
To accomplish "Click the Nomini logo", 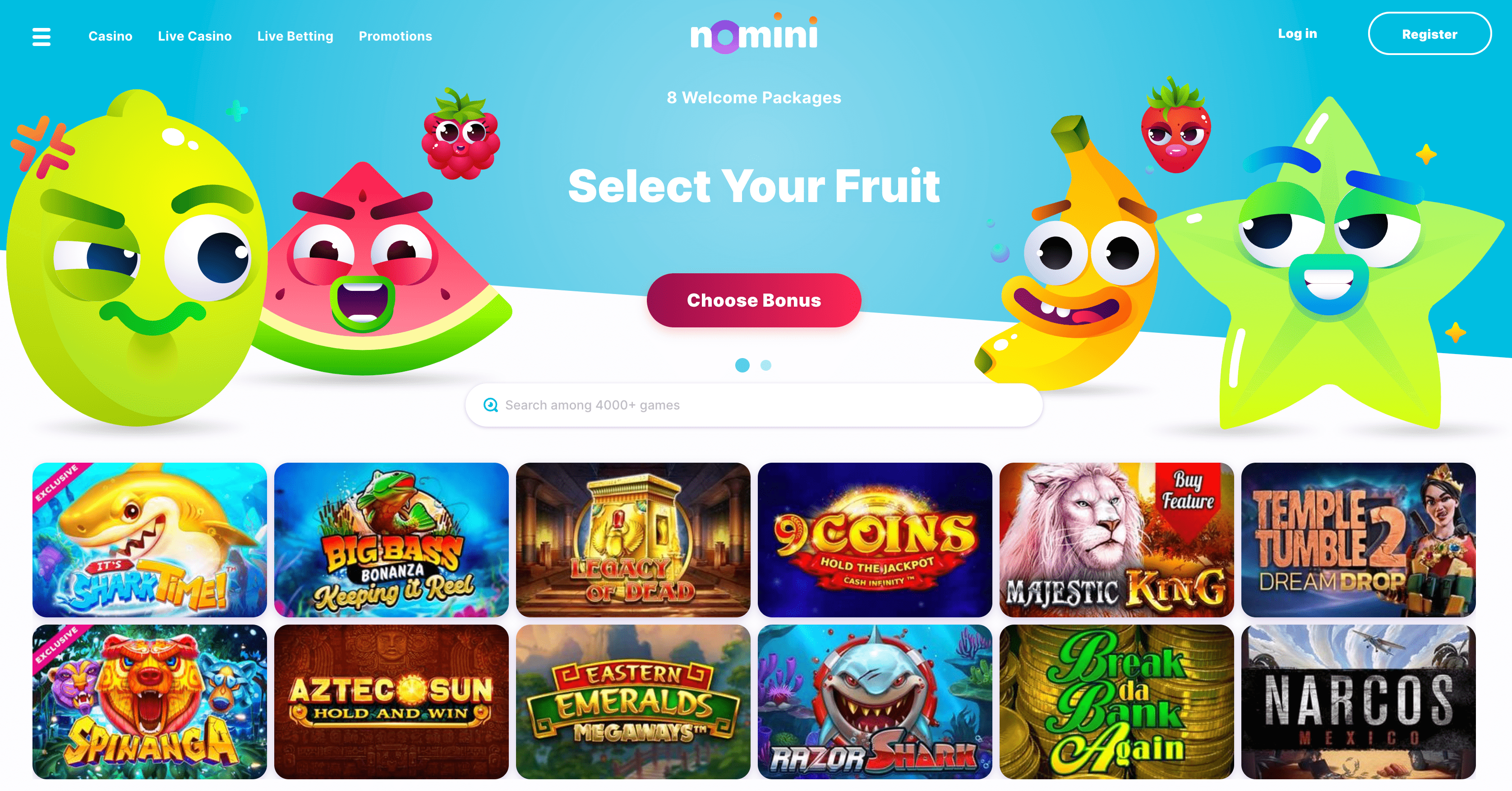I will click(x=754, y=33).
